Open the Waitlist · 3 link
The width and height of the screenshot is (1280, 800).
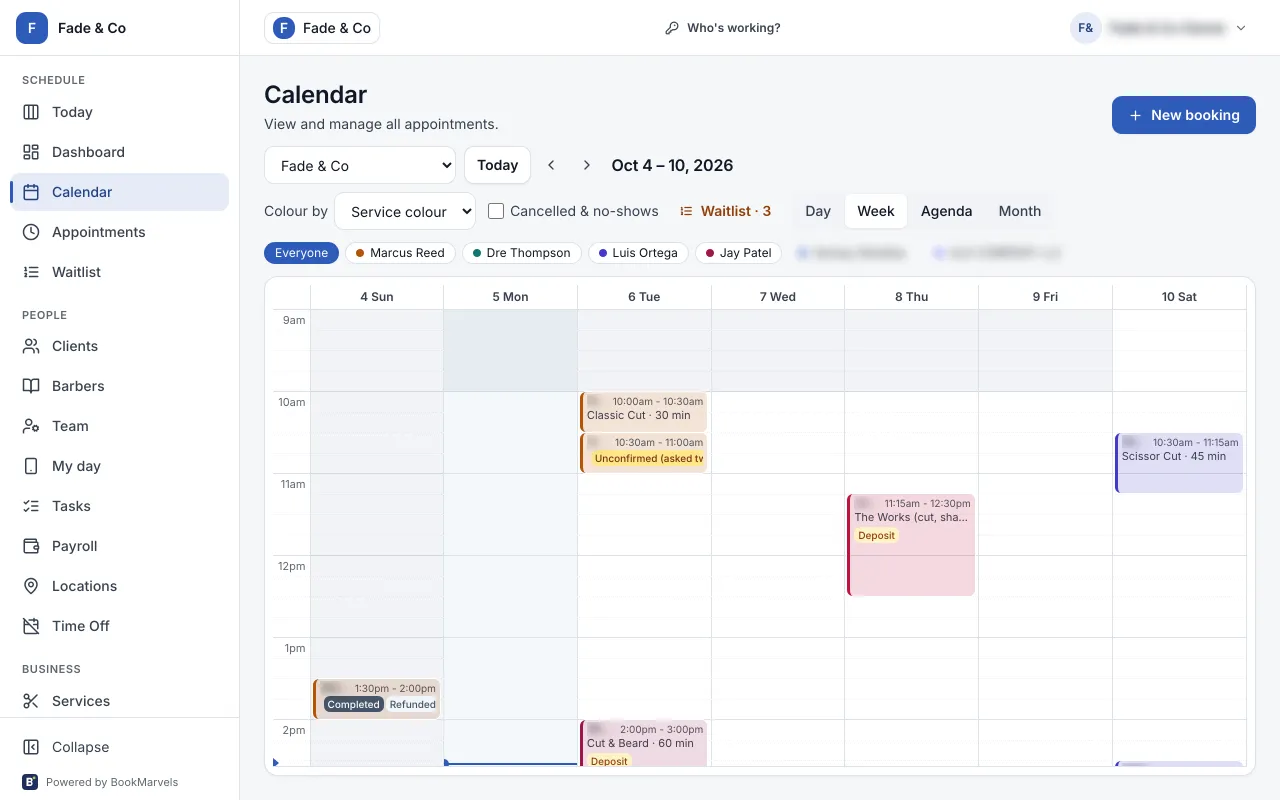[725, 211]
